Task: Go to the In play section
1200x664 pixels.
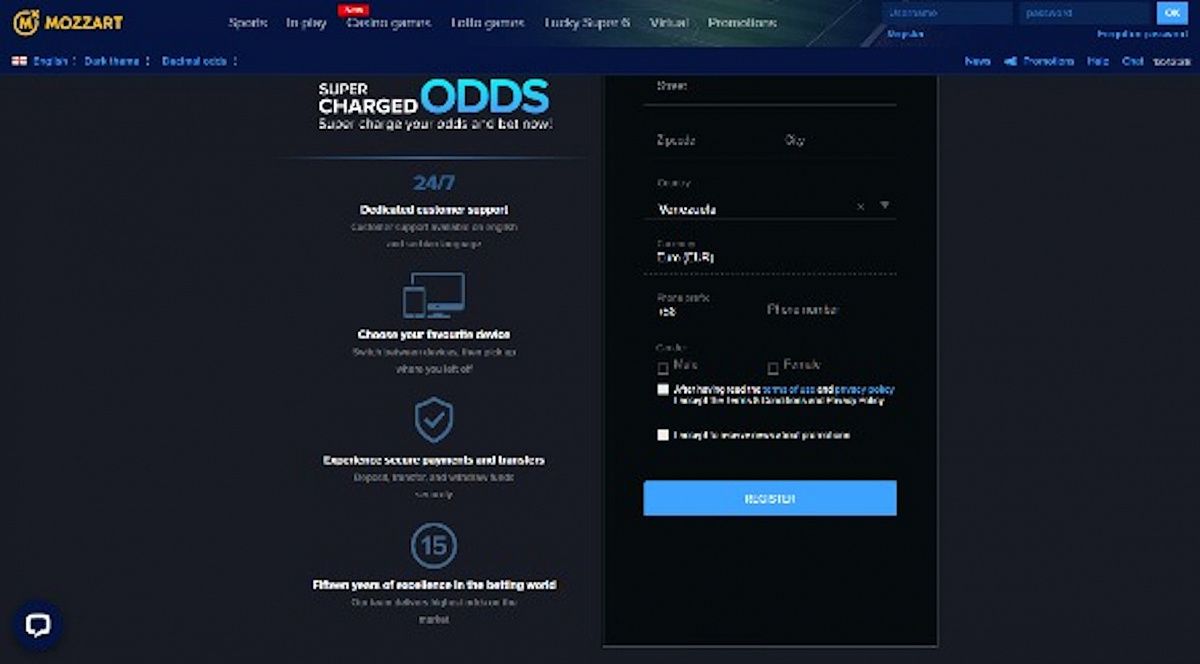Action: (306, 22)
